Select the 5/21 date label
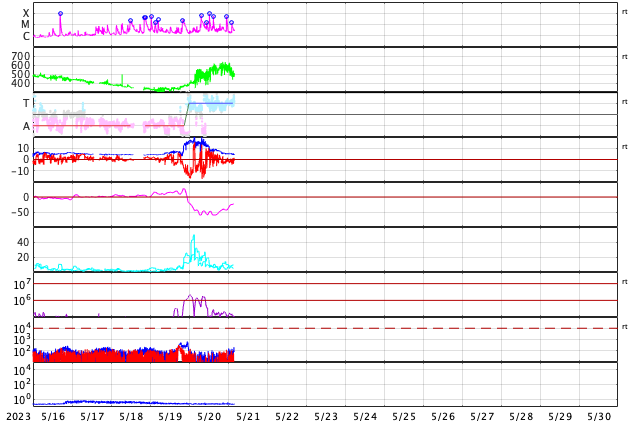The width and height of the screenshot is (634, 424). click(248, 417)
